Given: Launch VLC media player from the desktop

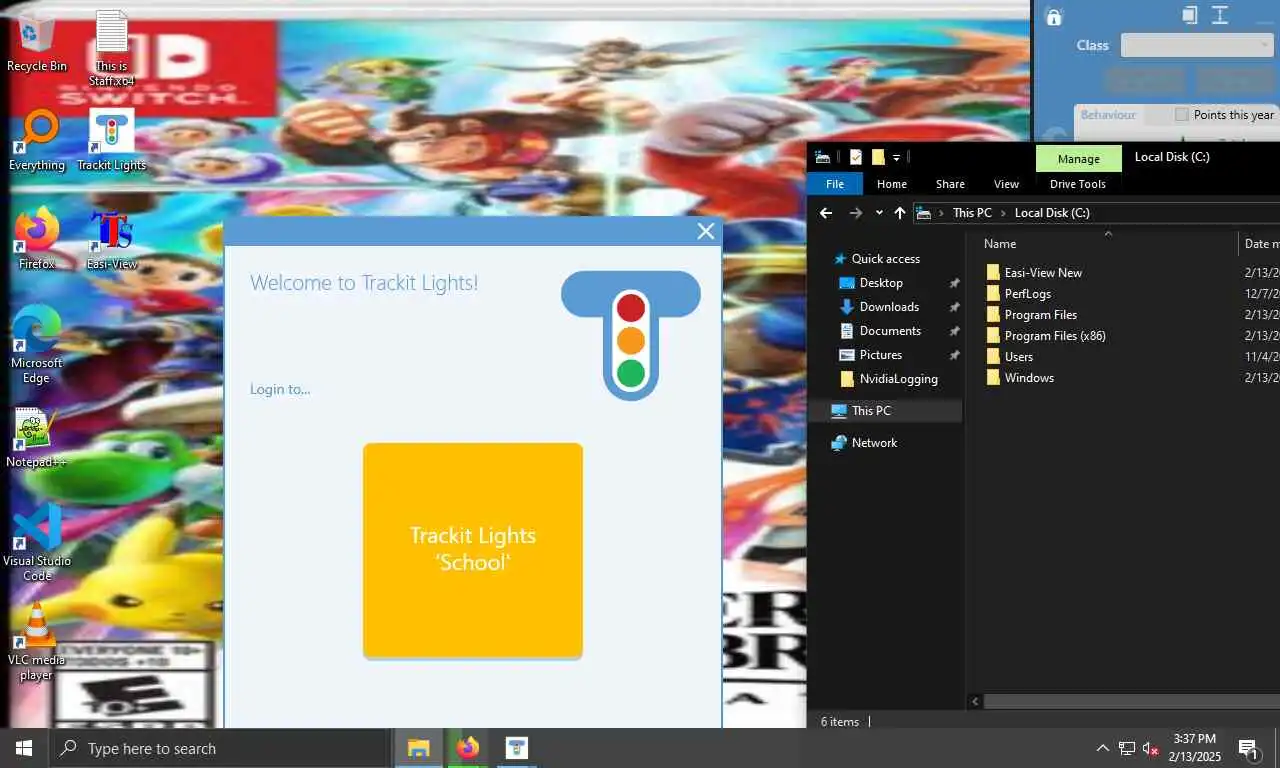Looking at the screenshot, I should [36, 642].
